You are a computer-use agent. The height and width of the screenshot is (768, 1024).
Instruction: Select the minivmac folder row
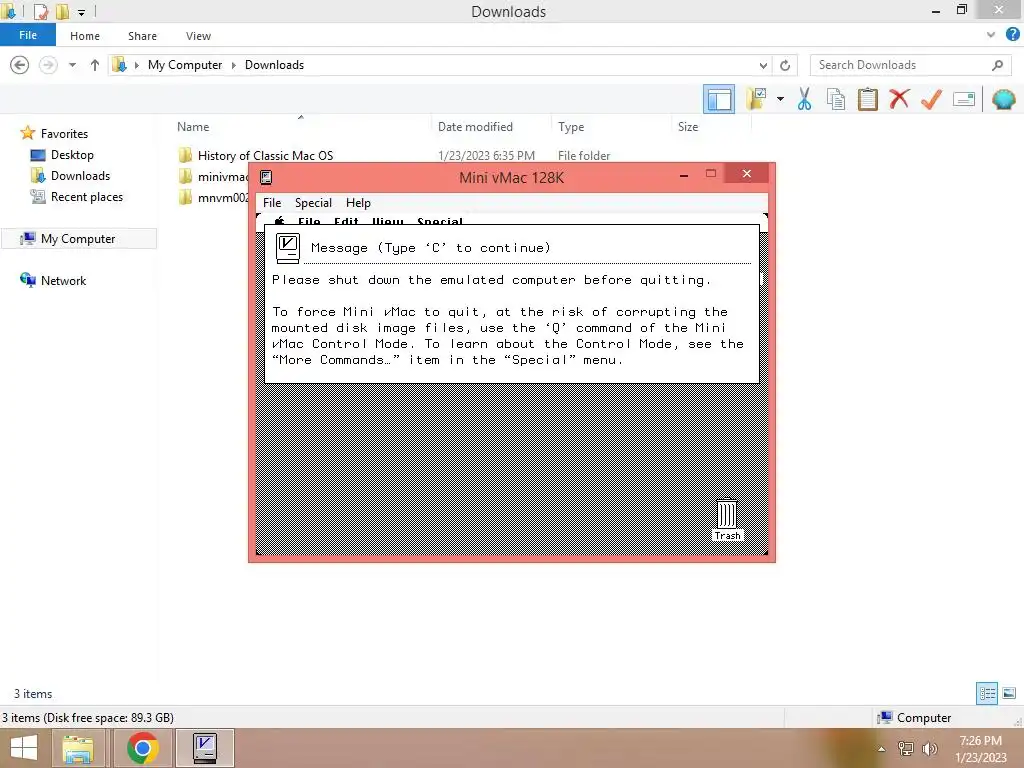213,176
